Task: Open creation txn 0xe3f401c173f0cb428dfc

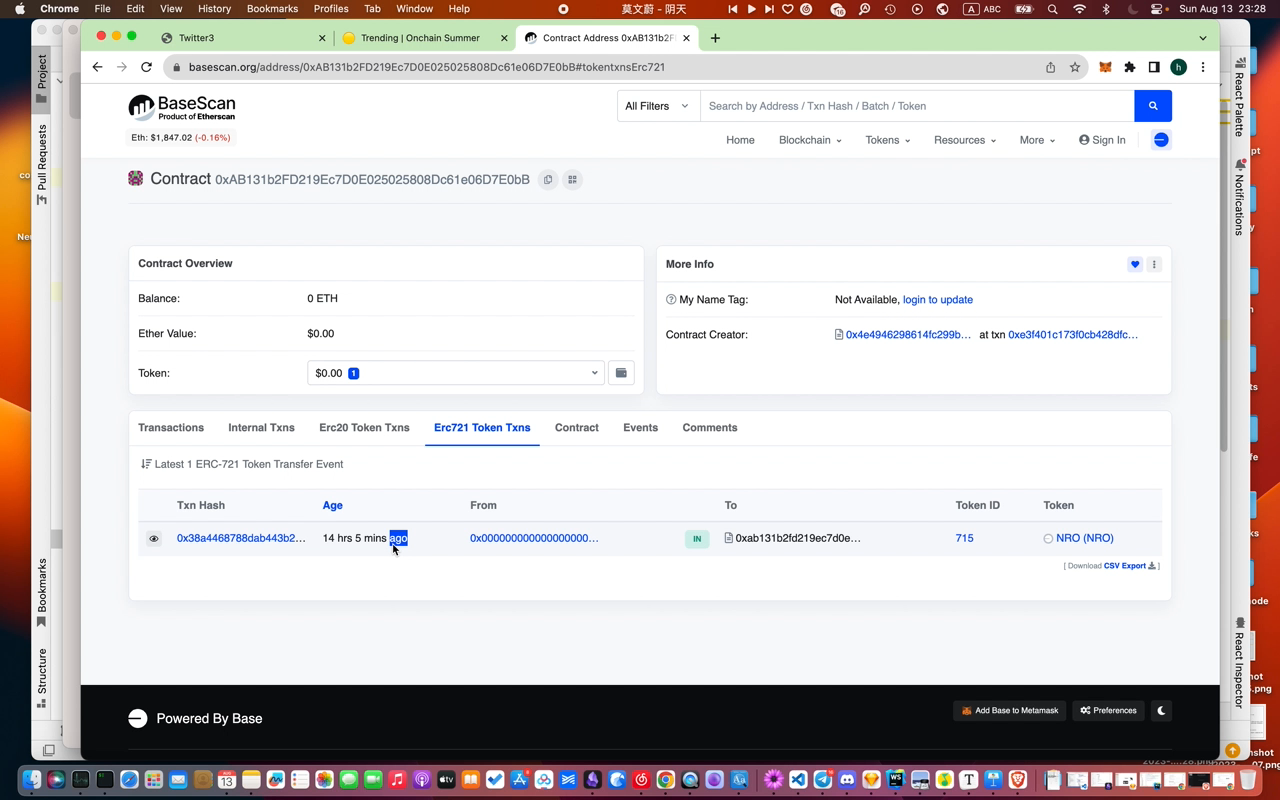Action: coord(1073,335)
